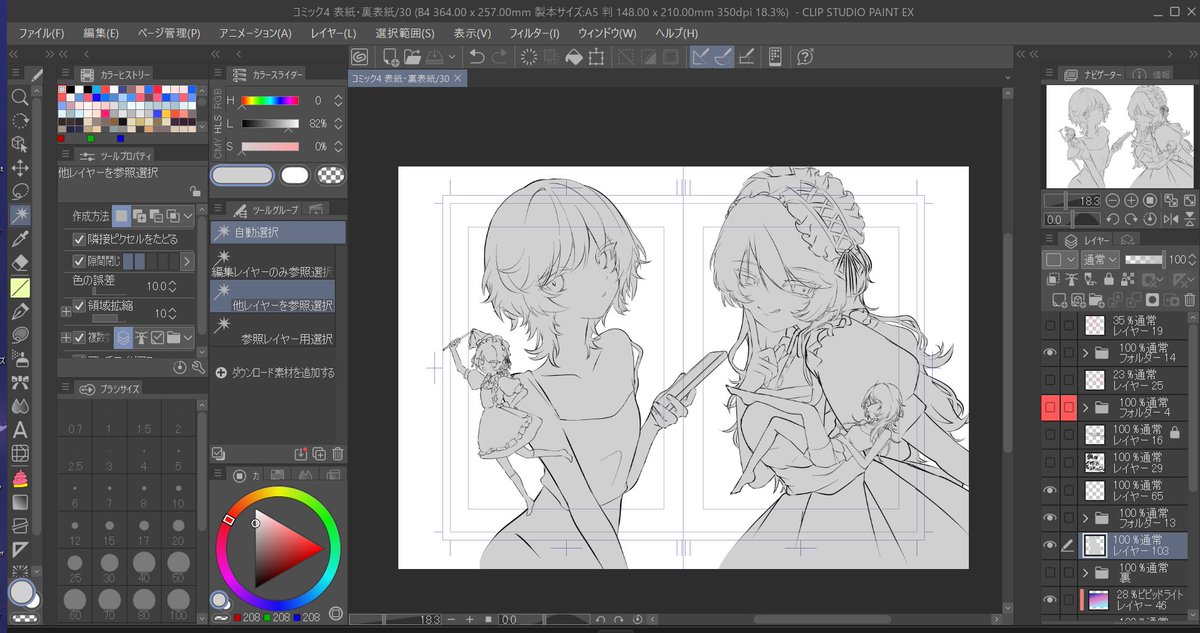Show レイヤー 19 via visibility box

pyautogui.click(x=1050, y=325)
